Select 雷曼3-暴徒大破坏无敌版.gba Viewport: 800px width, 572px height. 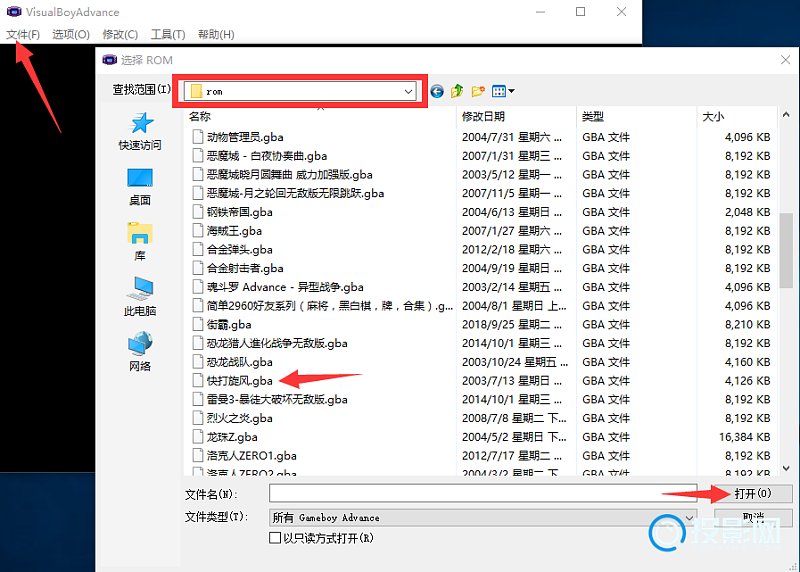[x=277, y=399]
